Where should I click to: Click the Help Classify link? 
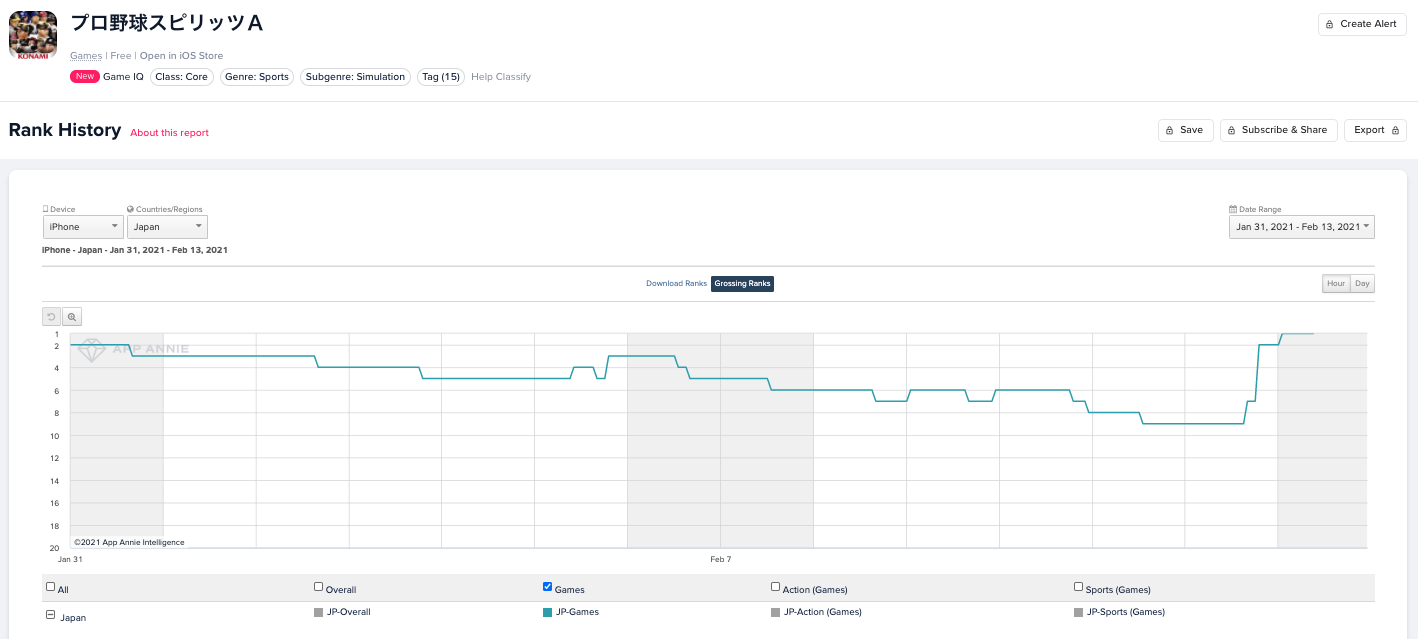(501, 77)
